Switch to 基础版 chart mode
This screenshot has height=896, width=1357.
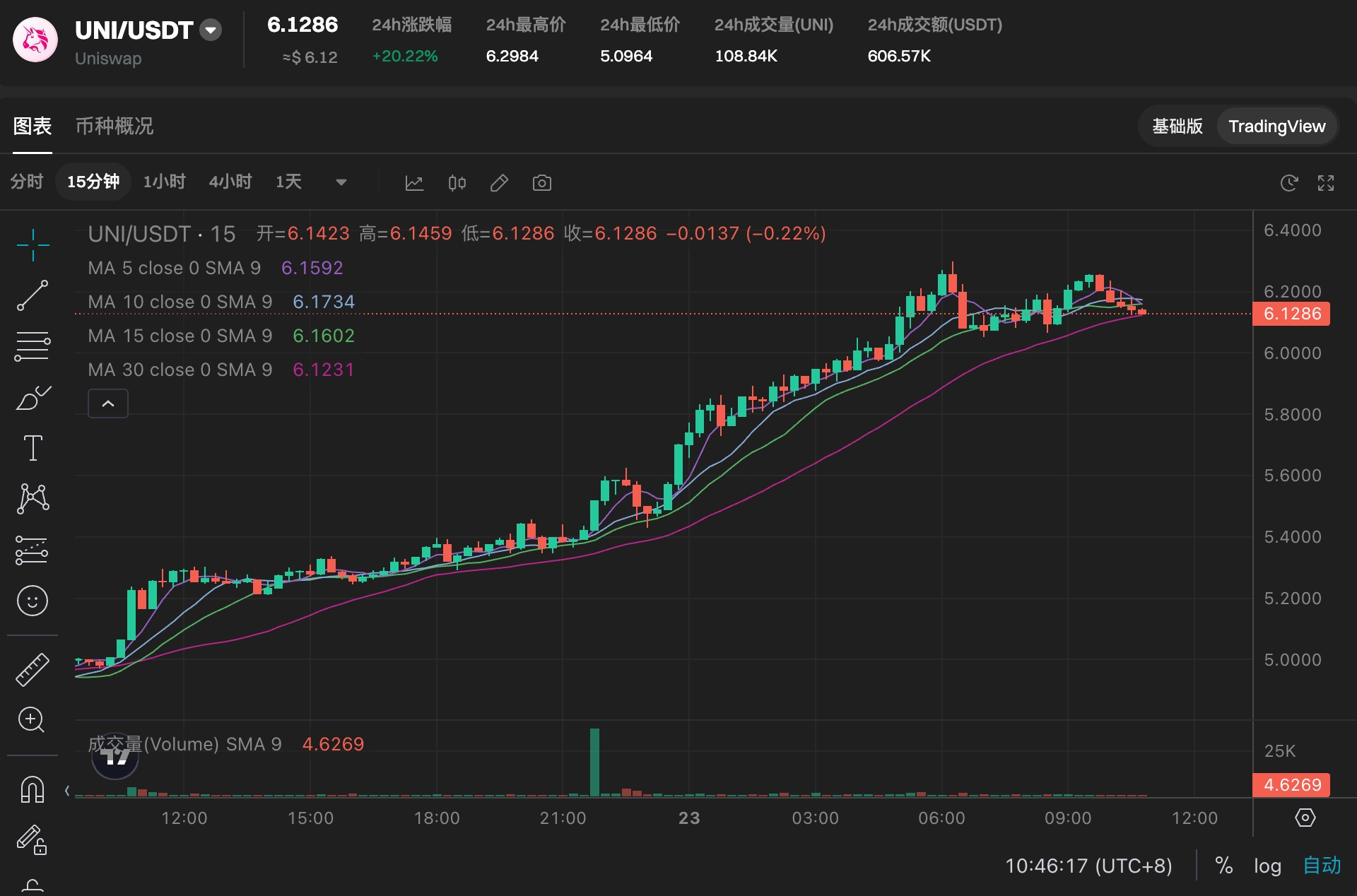(x=1177, y=126)
